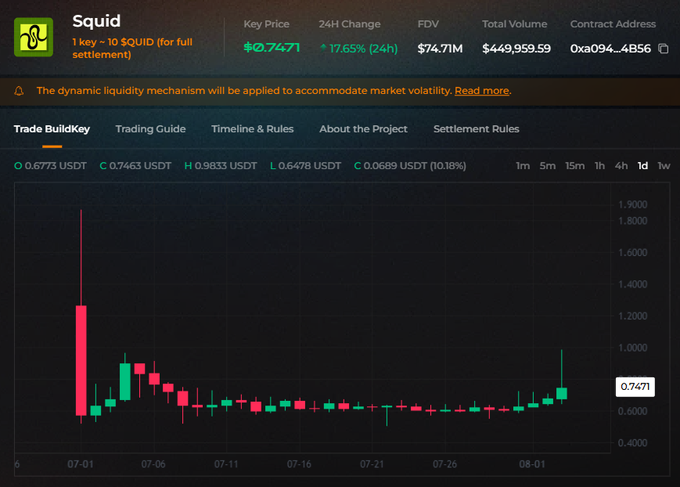Click the 07-06 date label on axis
This screenshot has width=680, height=487.
[x=153, y=464]
